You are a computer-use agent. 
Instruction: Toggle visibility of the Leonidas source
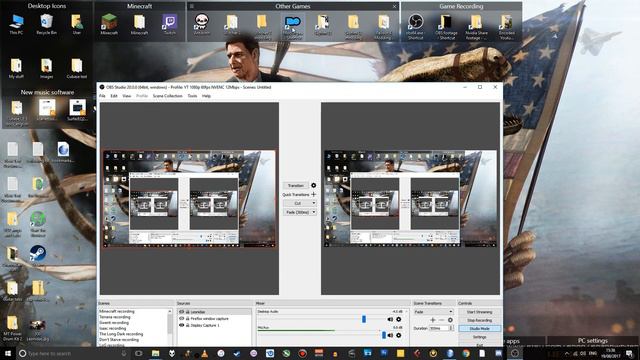(x=182, y=312)
